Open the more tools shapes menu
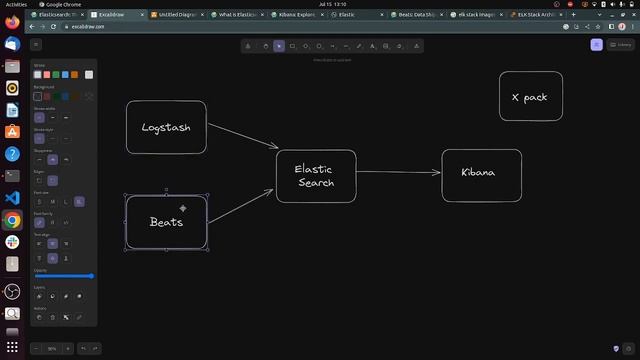The image size is (640, 360). [417, 46]
